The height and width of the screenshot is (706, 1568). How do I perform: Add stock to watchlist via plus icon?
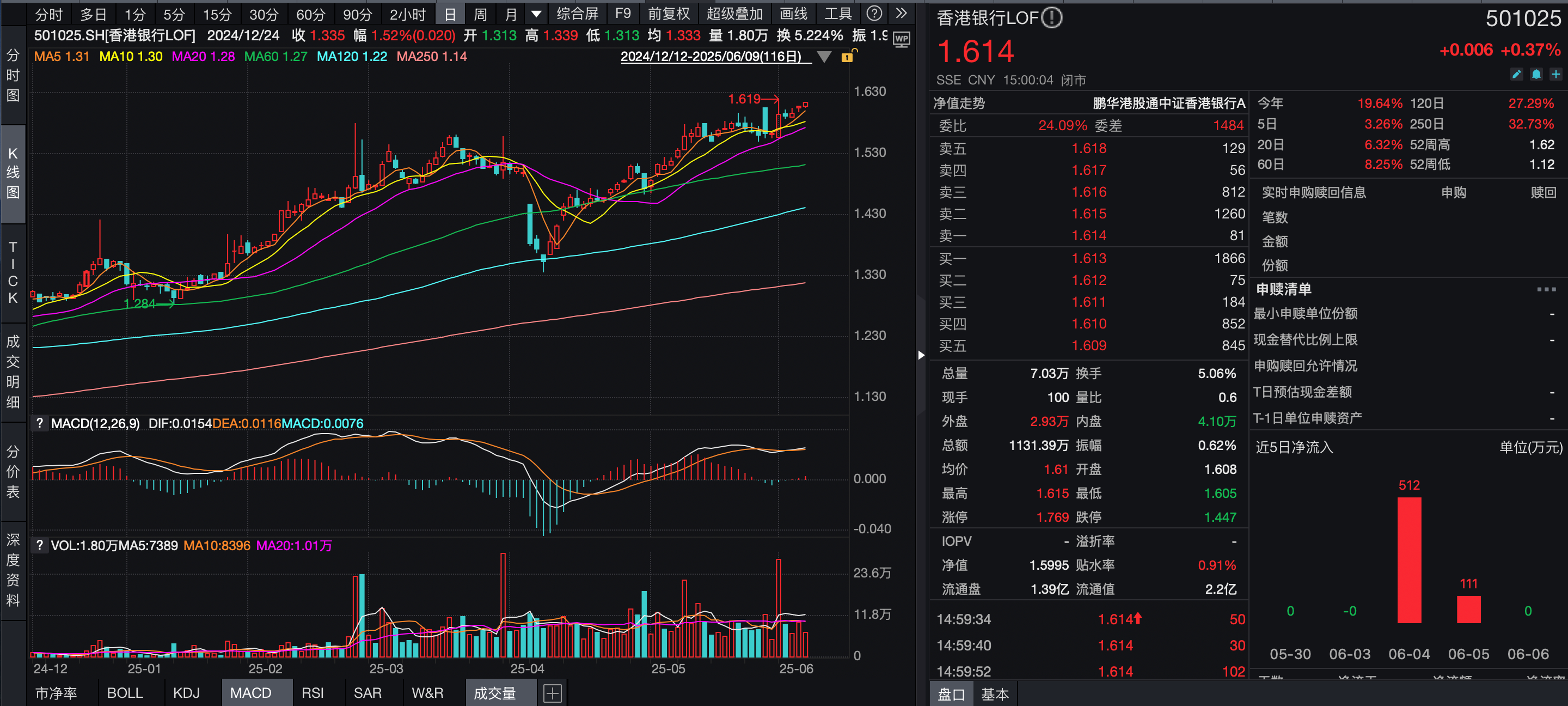(x=1557, y=73)
